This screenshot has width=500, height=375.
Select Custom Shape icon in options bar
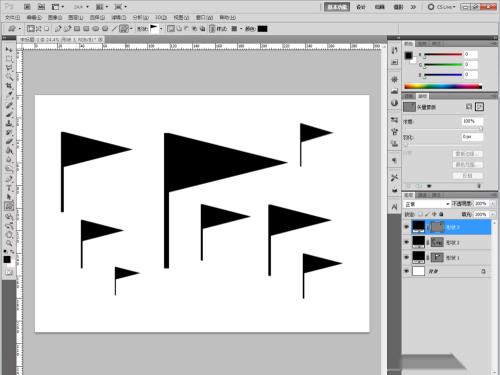pos(124,29)
